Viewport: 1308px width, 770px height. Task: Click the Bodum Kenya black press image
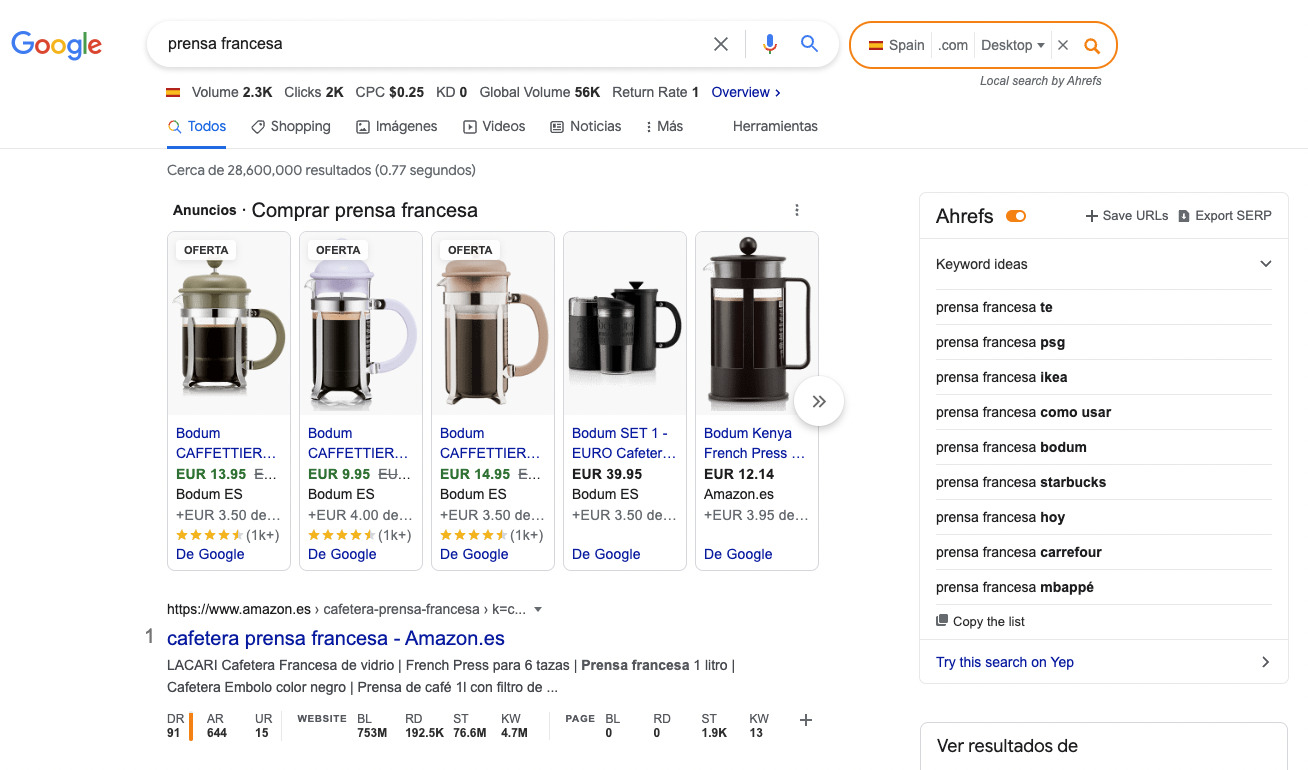pos(757,323)
